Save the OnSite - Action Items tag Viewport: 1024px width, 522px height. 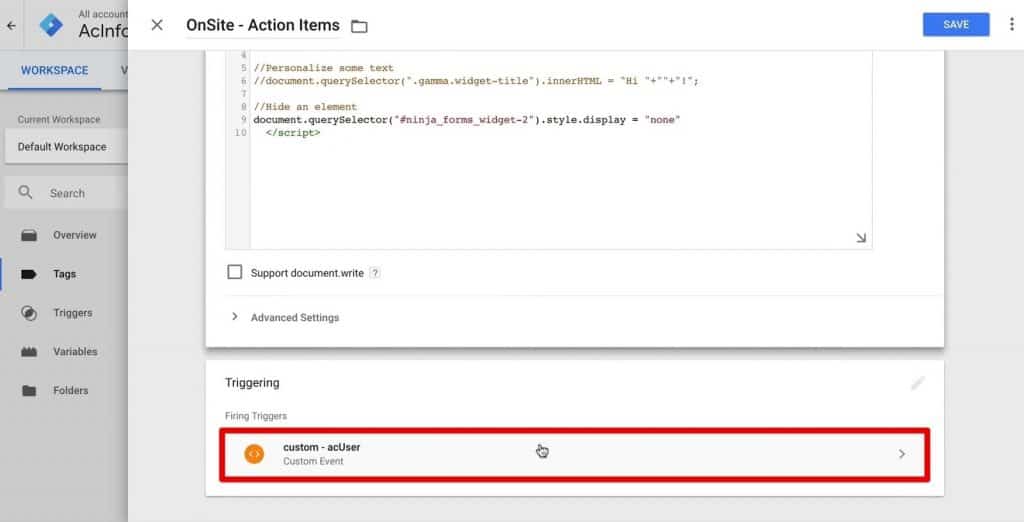[955, 24]
